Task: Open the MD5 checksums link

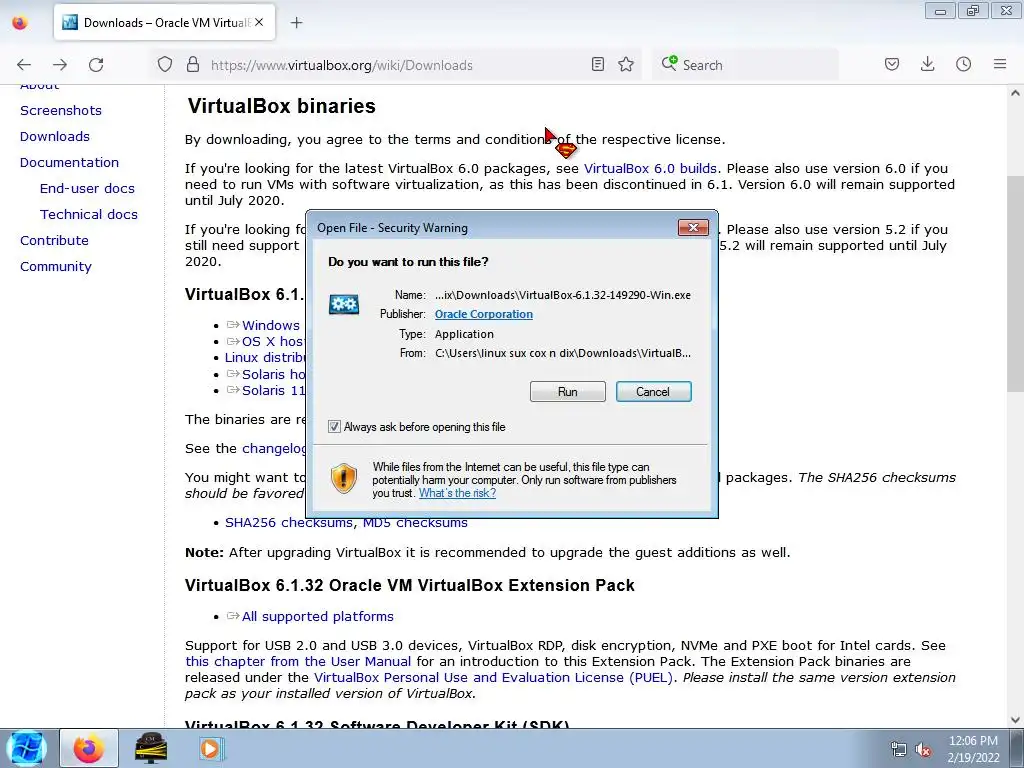Action: tap(415, 523)
